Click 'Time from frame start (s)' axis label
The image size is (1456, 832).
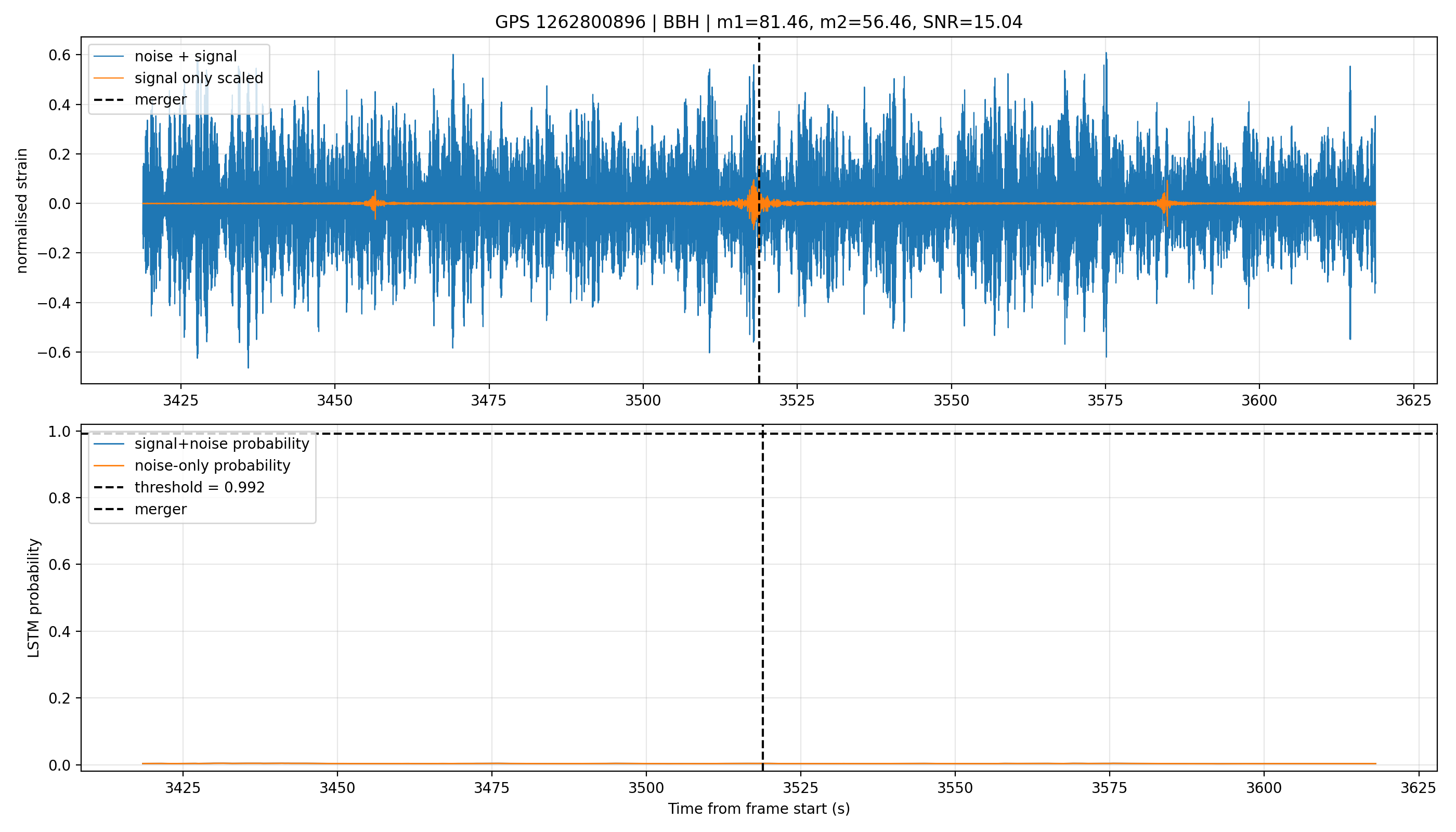pos(759,809)
